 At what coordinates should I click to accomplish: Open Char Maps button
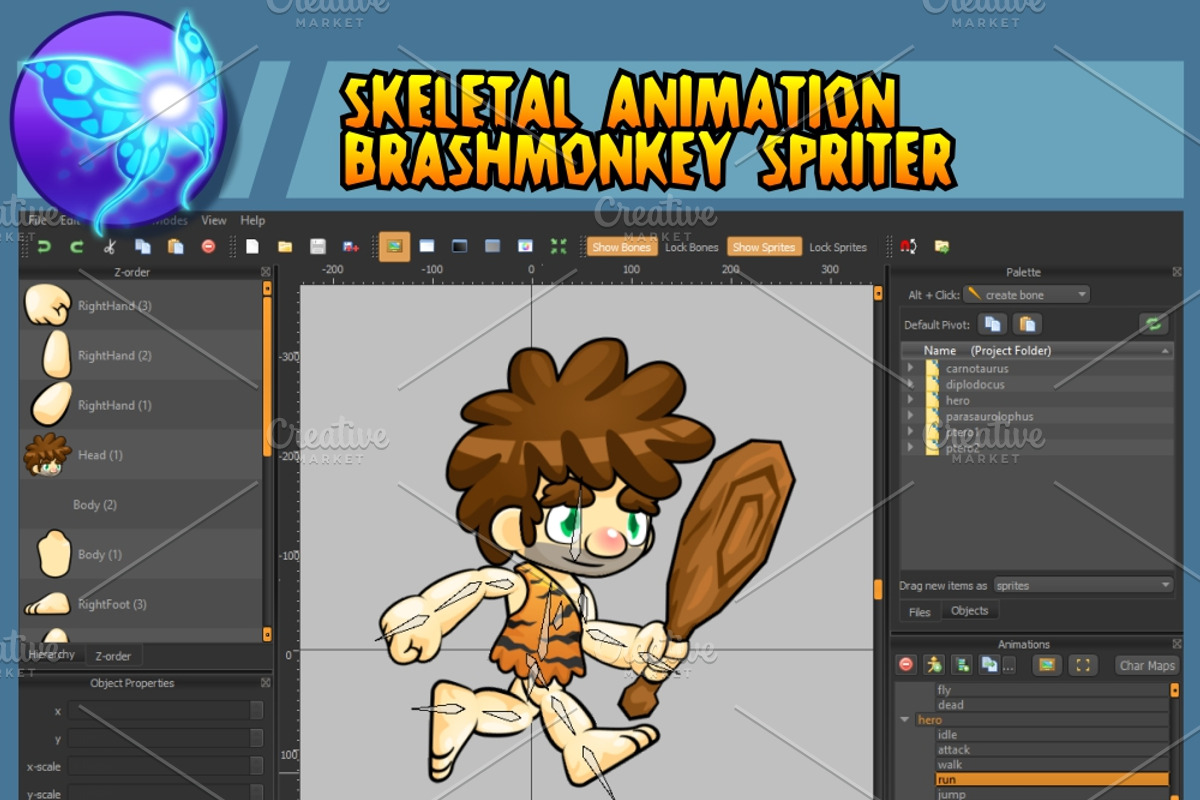pos(1147,665)
